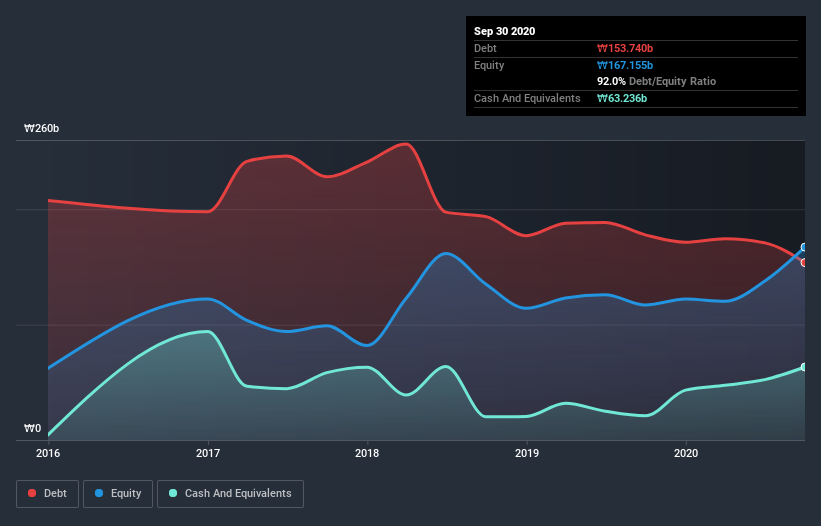Click the red Debt legend dot
Screen dimensions: 821x526
tap(32, 493)
